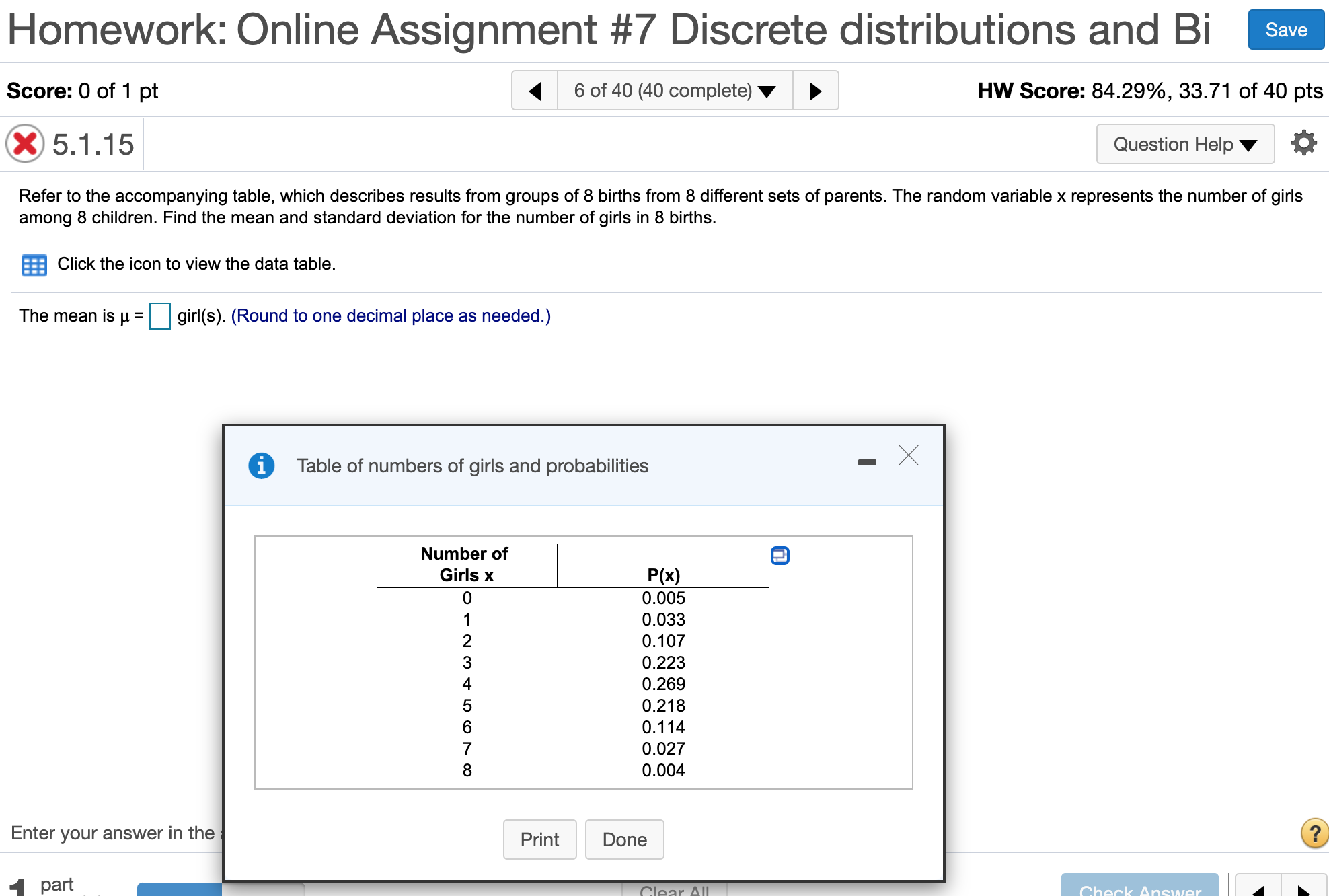Click the copy table icon next to P(x)
The width and height of the screenshot is (1329, 896).
click(x=780, y=556)
